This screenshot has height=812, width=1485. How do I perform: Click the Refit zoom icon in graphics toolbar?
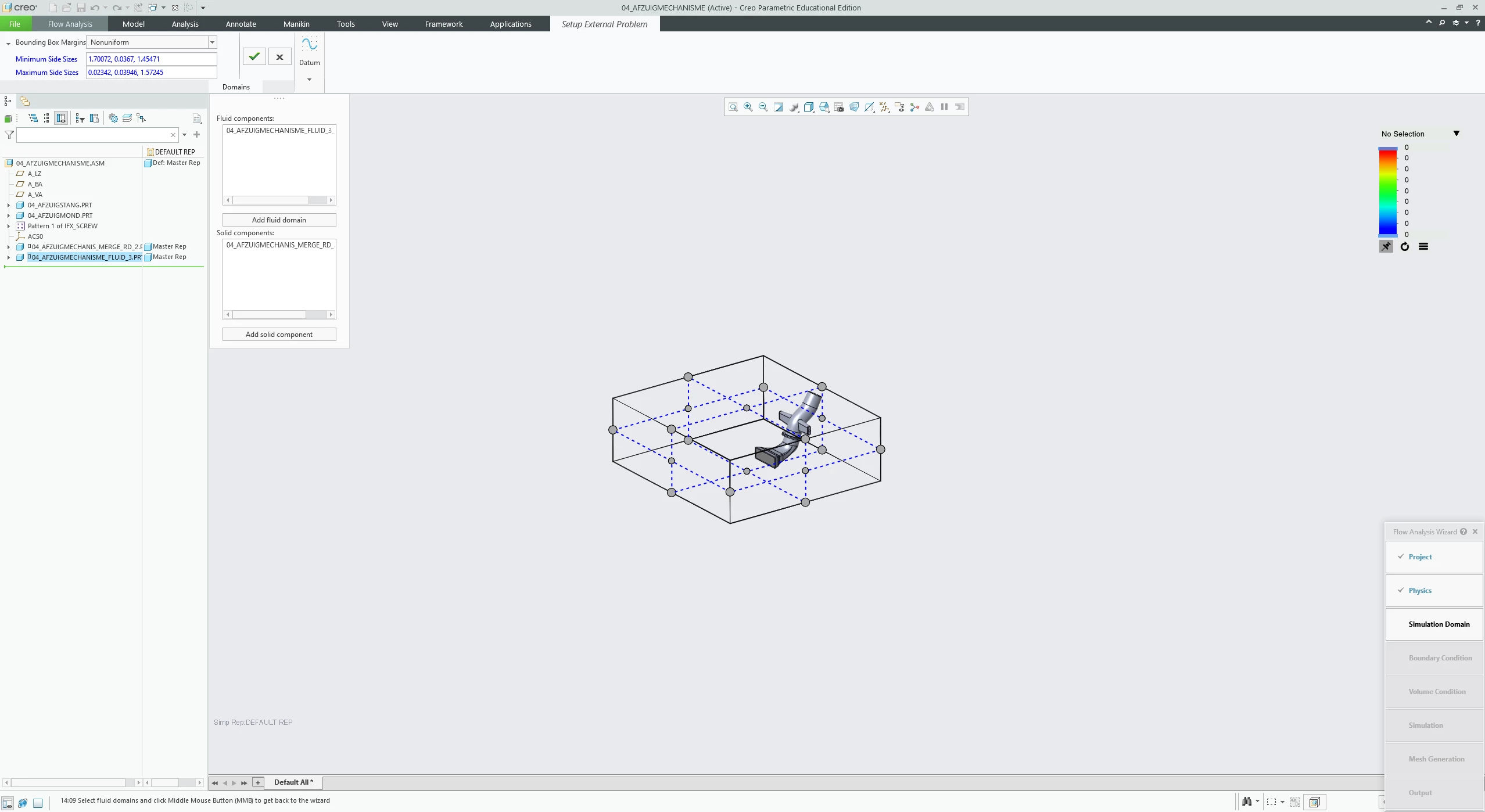click(733, 107)
